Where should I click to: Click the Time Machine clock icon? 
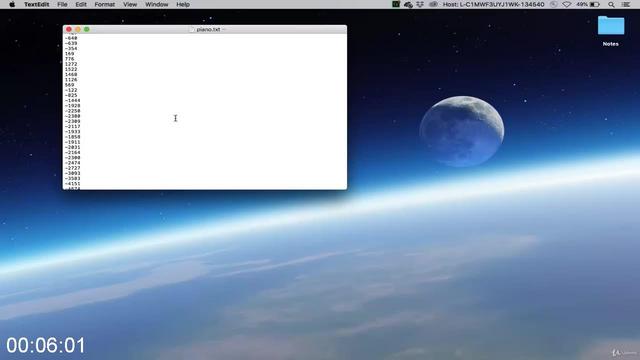[553, 4]
